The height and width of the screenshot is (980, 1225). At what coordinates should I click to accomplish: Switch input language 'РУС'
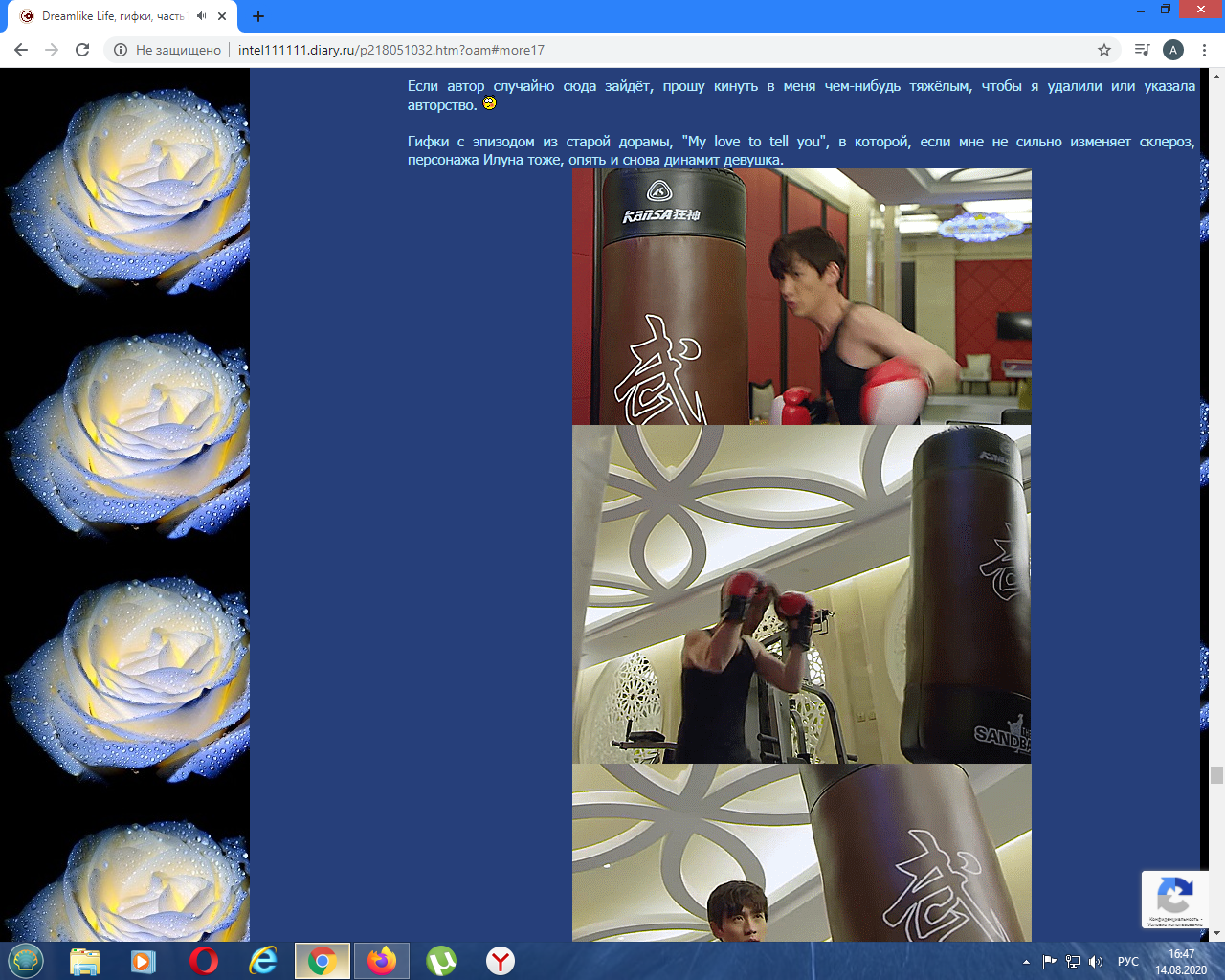pyautogui.click(x=1128, y=962)
